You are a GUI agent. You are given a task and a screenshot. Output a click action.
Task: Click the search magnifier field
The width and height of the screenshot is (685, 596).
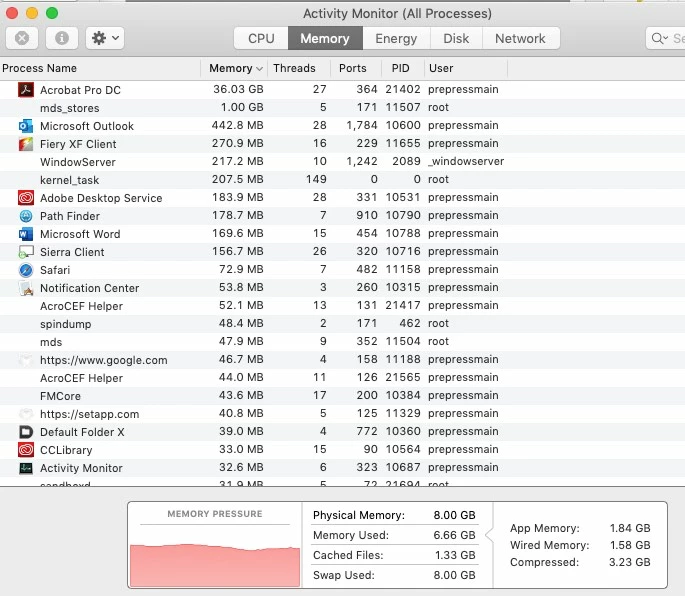pyautogui.click(x=665, y=38)
